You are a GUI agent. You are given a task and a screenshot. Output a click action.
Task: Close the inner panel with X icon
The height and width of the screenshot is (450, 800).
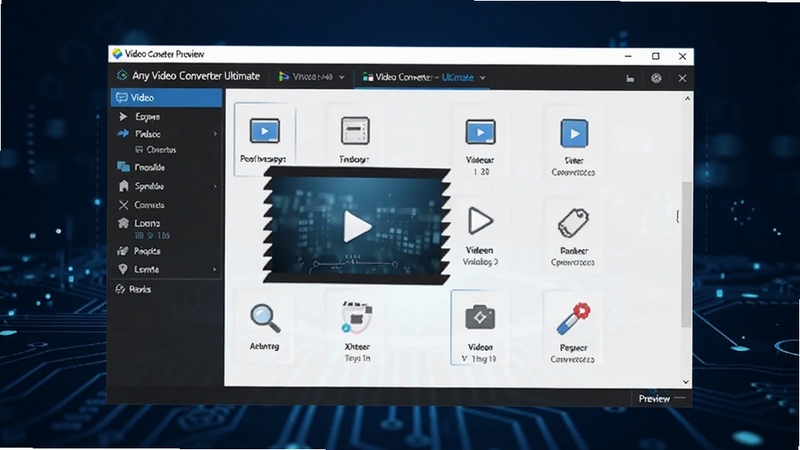point(683,78)
